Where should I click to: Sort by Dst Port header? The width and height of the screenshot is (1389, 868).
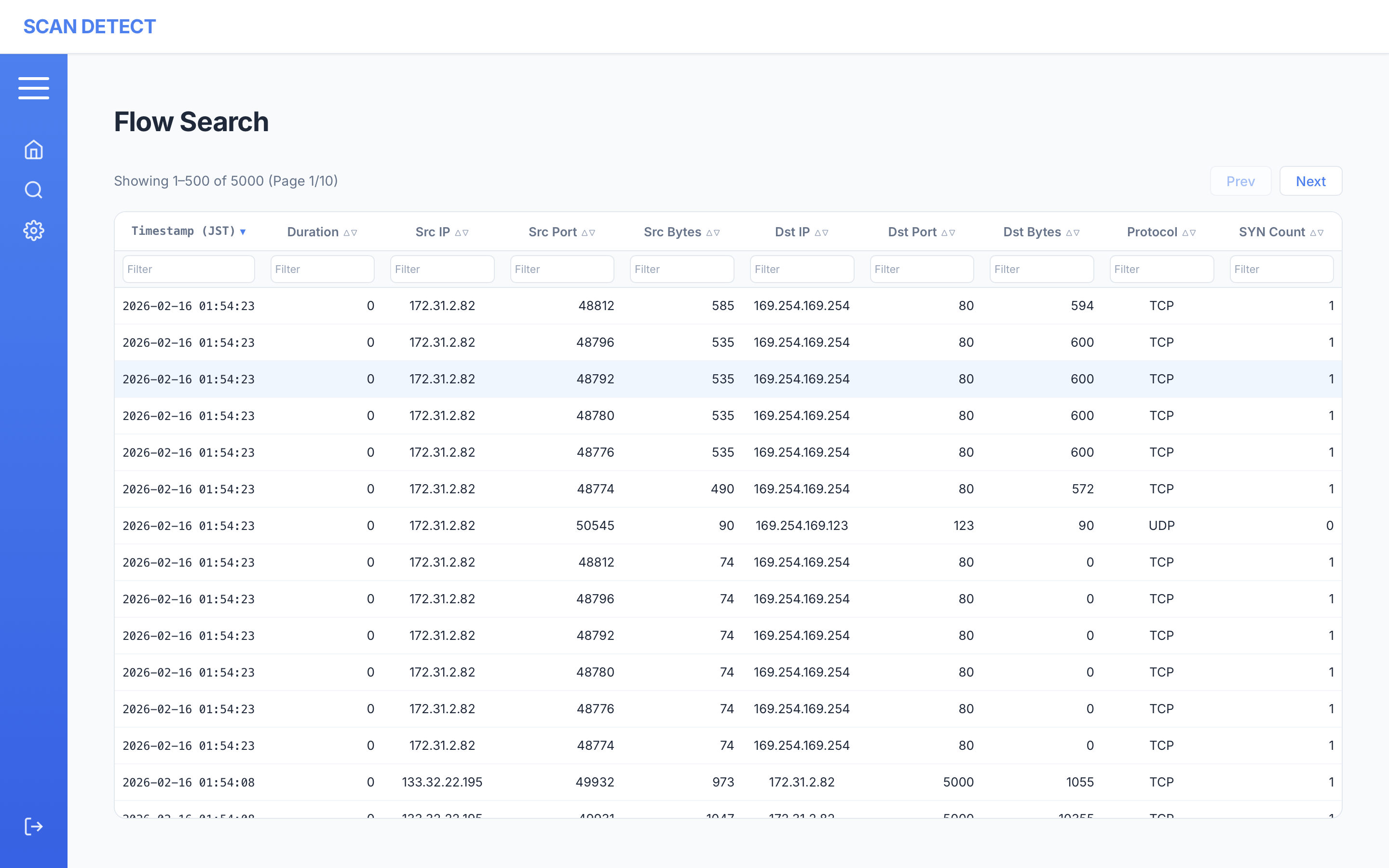click(921, 232)
